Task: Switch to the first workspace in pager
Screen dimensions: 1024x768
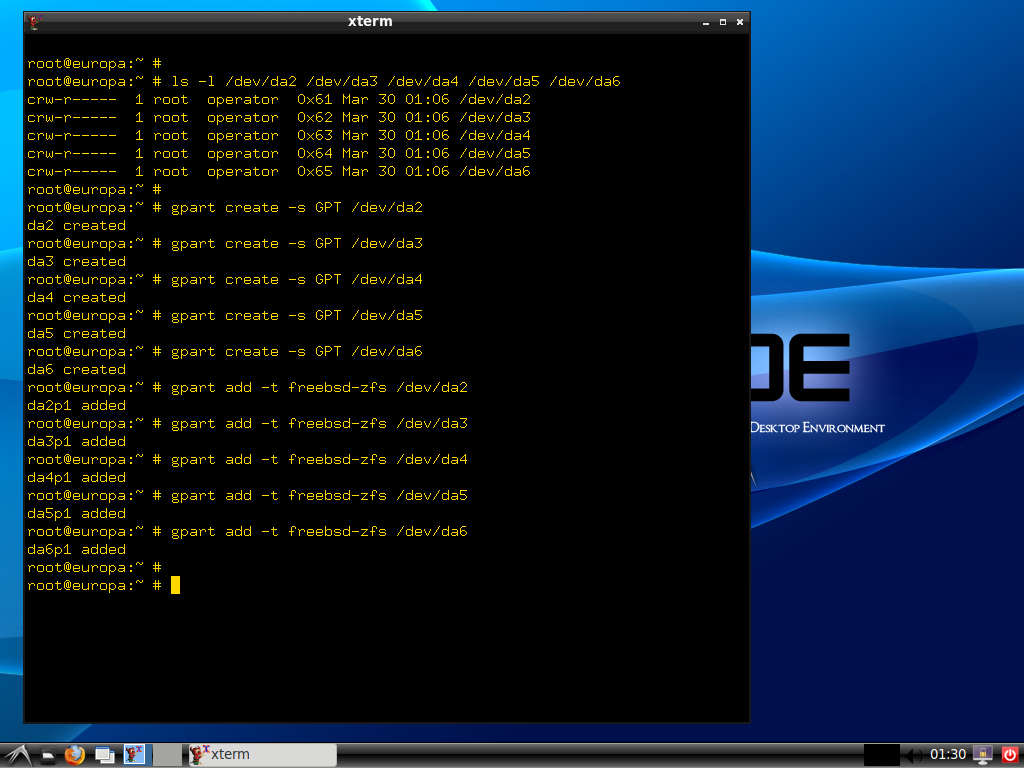Action: coord(135,755)
